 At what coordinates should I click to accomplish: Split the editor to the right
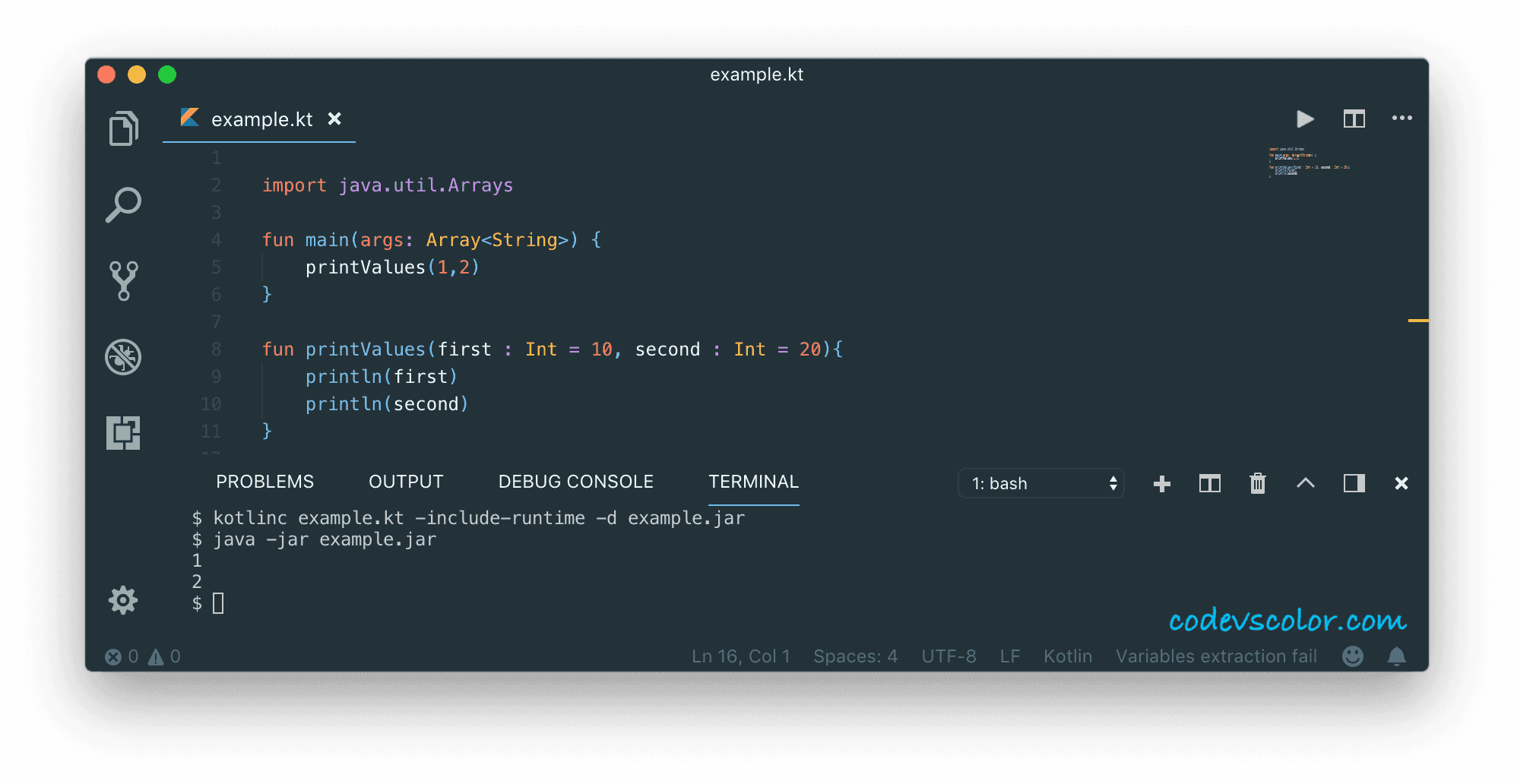[x=1354, y=119]
